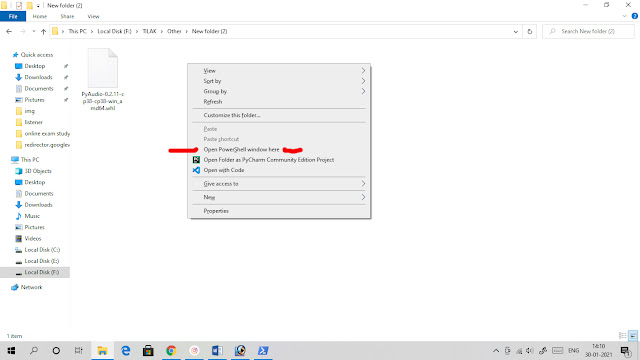This screenshot has height=360, width=640.
Task: Open the img folder in sidebar
Action: (29, 111)
